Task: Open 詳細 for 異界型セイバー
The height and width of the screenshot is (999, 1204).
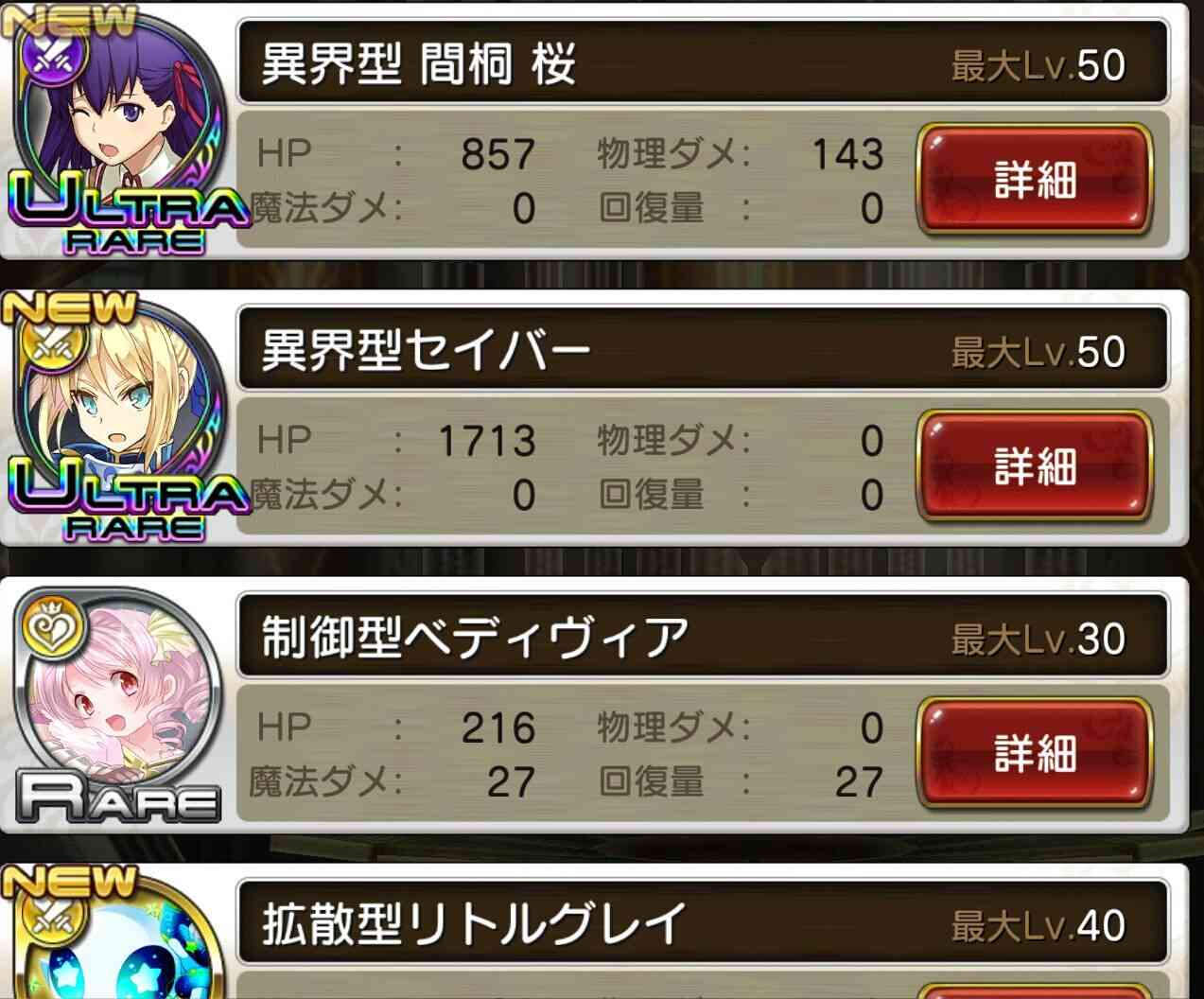Action: (x=1035, y=466)
